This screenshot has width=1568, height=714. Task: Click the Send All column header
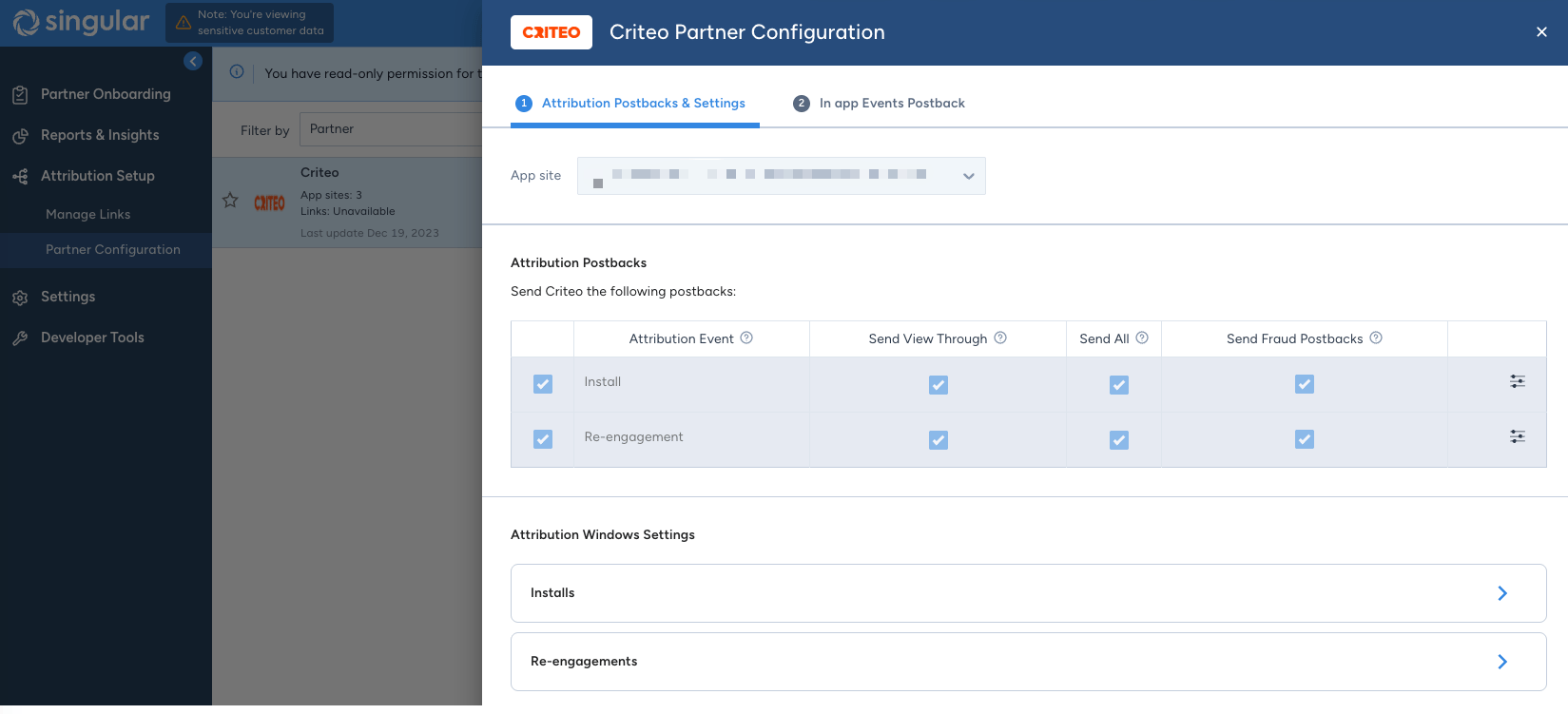pyautogui.click(x=1105, y=338)
